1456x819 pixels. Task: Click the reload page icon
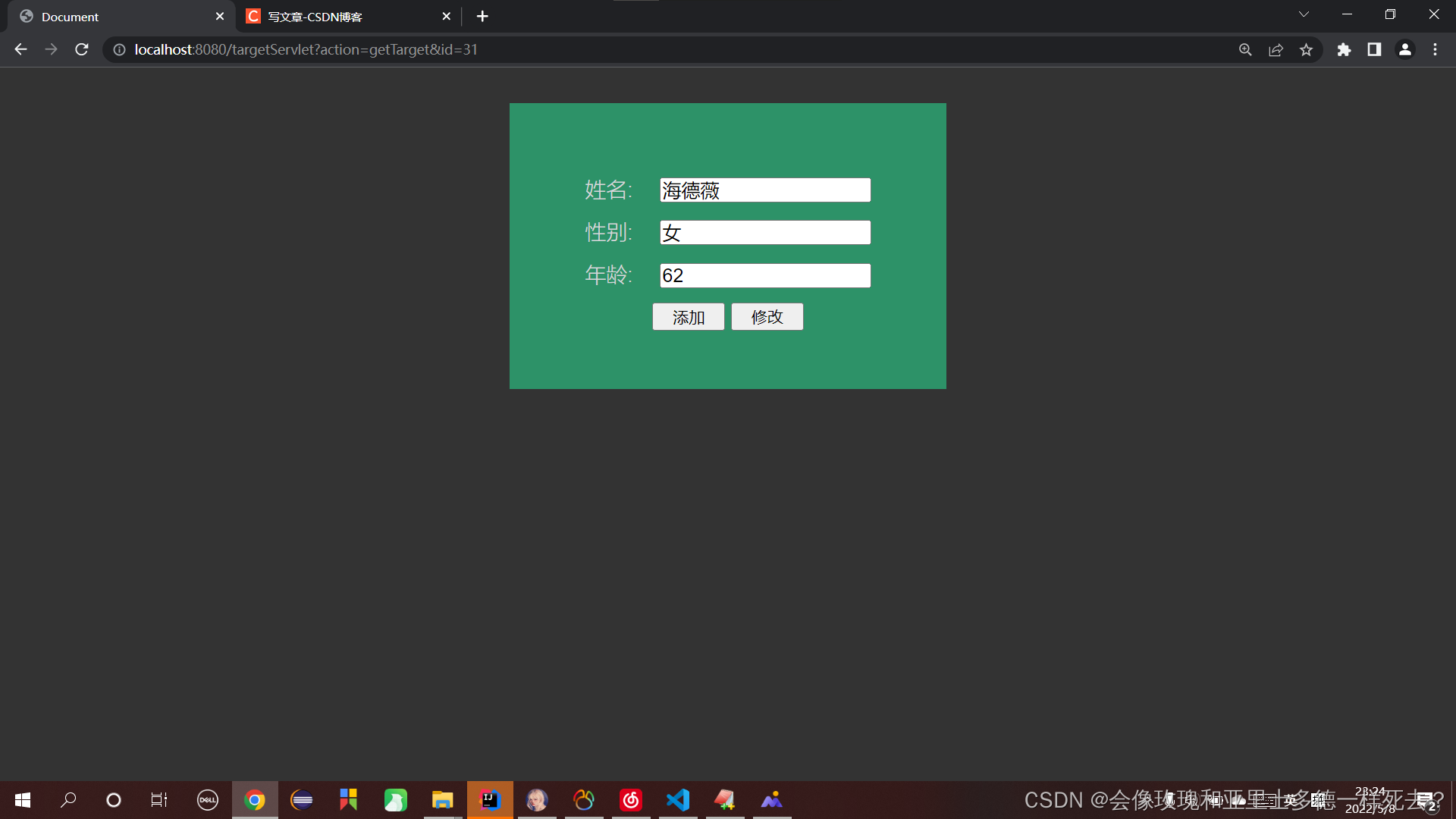[81, 49]
